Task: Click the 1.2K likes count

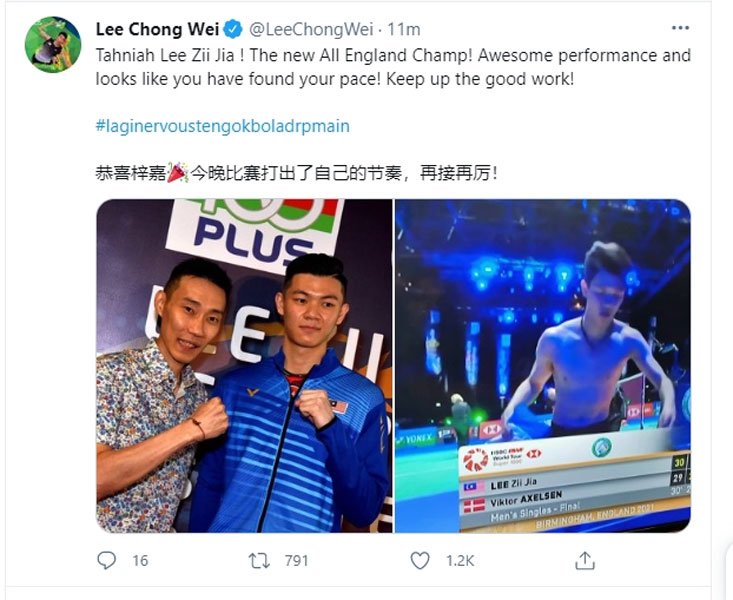Action: click(460, 560)
